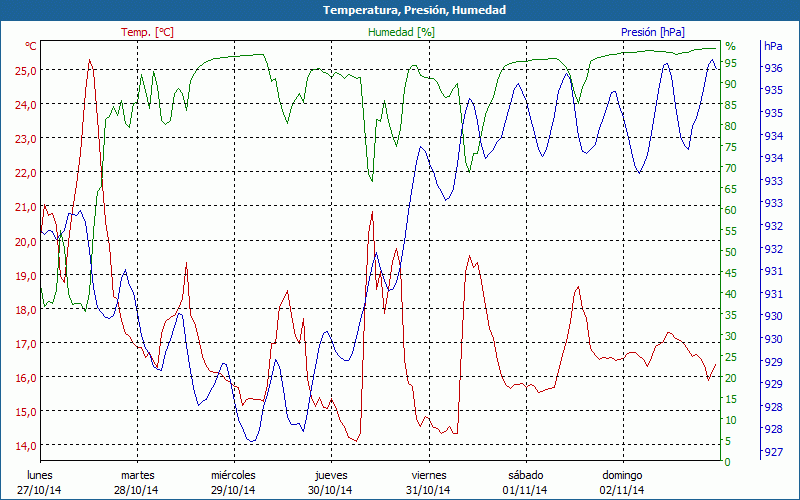
Task: Select the 14,0 temperature axis tick
Action: (25, 445)
